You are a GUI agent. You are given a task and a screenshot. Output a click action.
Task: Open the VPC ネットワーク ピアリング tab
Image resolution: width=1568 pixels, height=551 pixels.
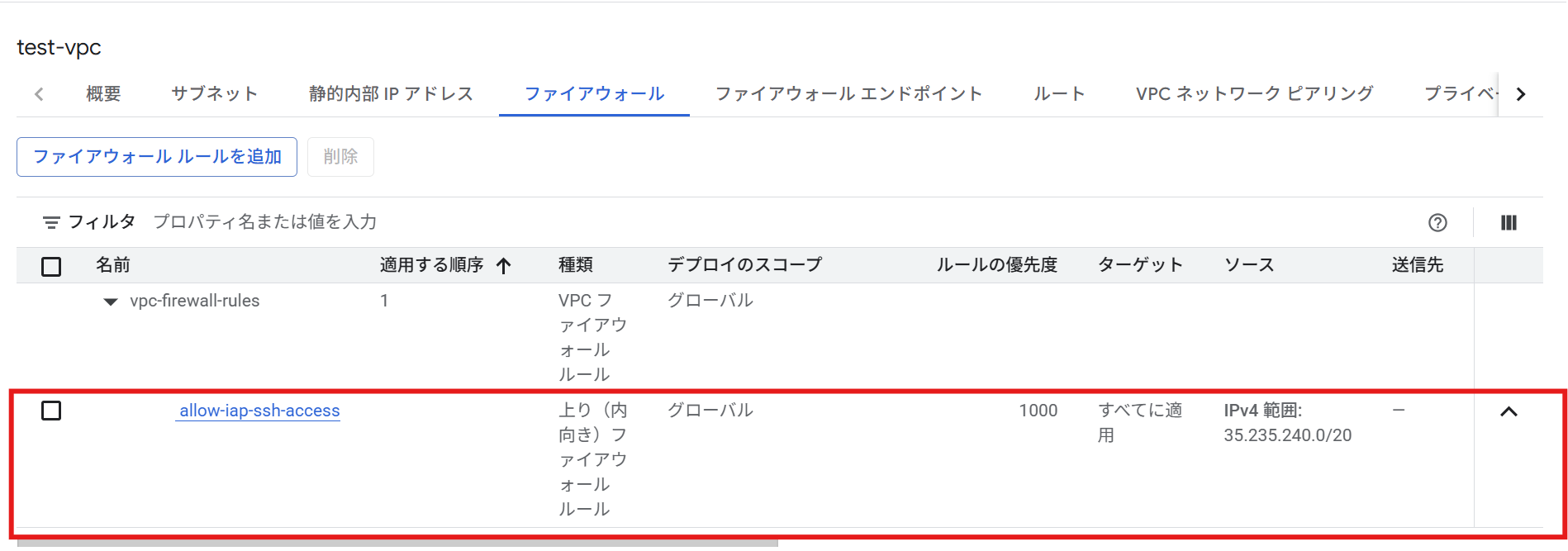(1254, 94)
